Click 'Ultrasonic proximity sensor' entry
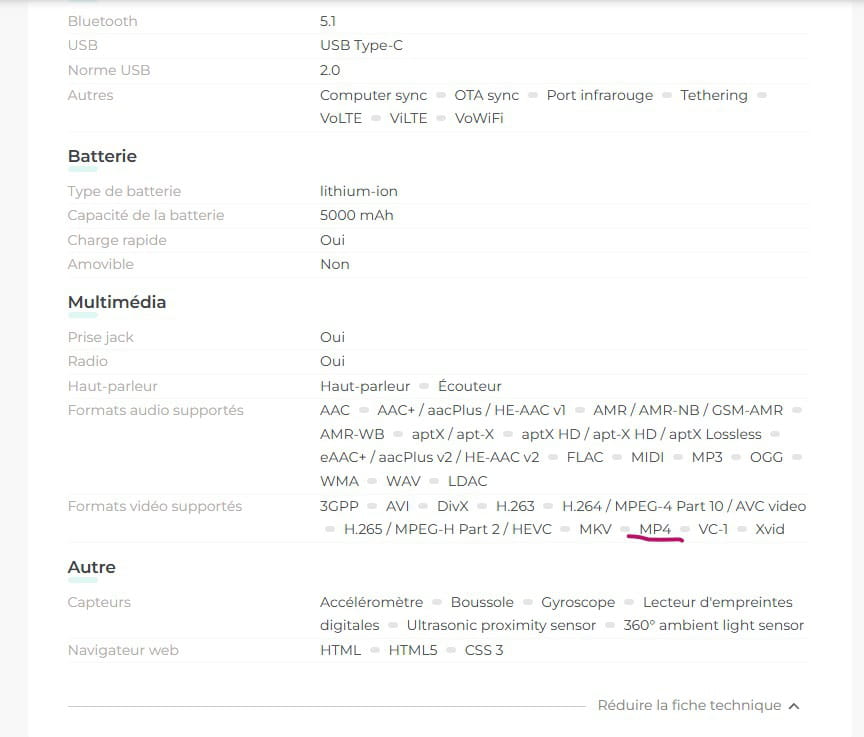Image resolution: width=864 pixels, height=737 pixels. 501,625
